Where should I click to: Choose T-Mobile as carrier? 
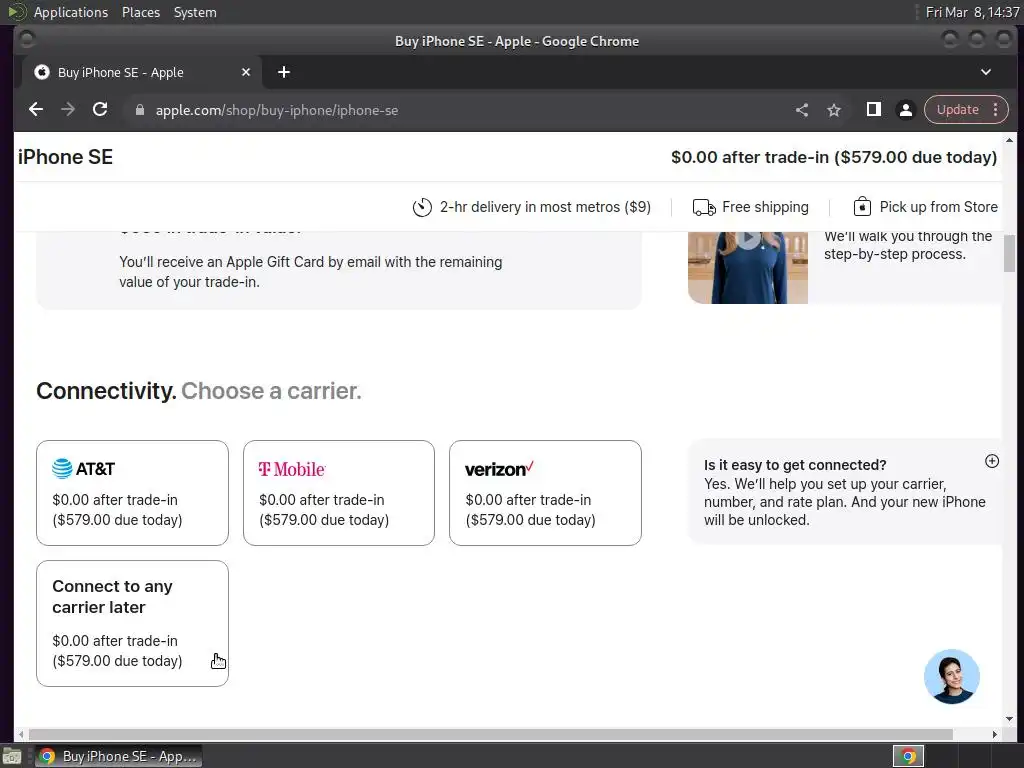pos(339,493)
